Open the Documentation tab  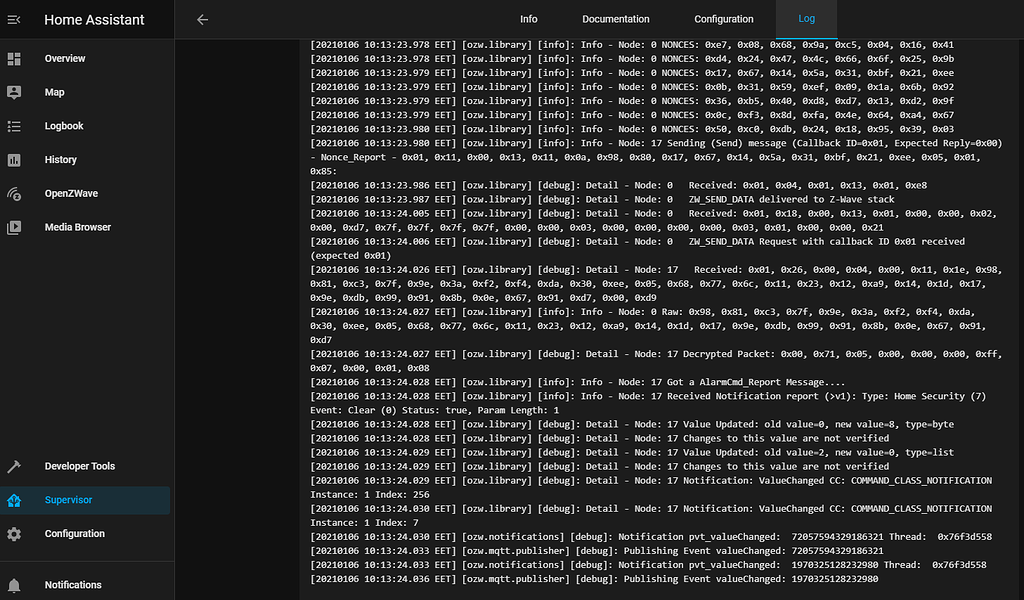(616, 19)
